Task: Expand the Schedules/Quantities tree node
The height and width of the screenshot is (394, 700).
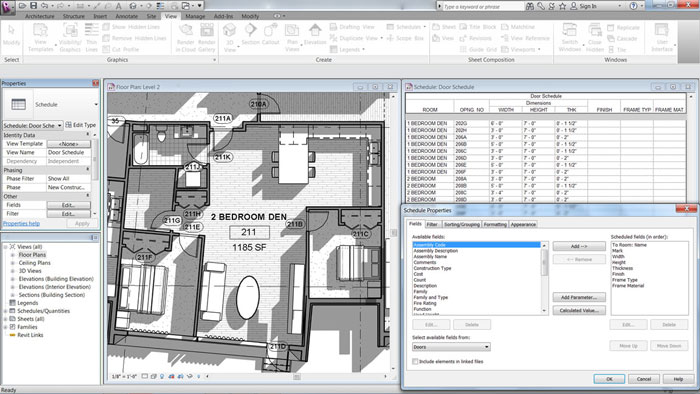Action: coord(5,311)
